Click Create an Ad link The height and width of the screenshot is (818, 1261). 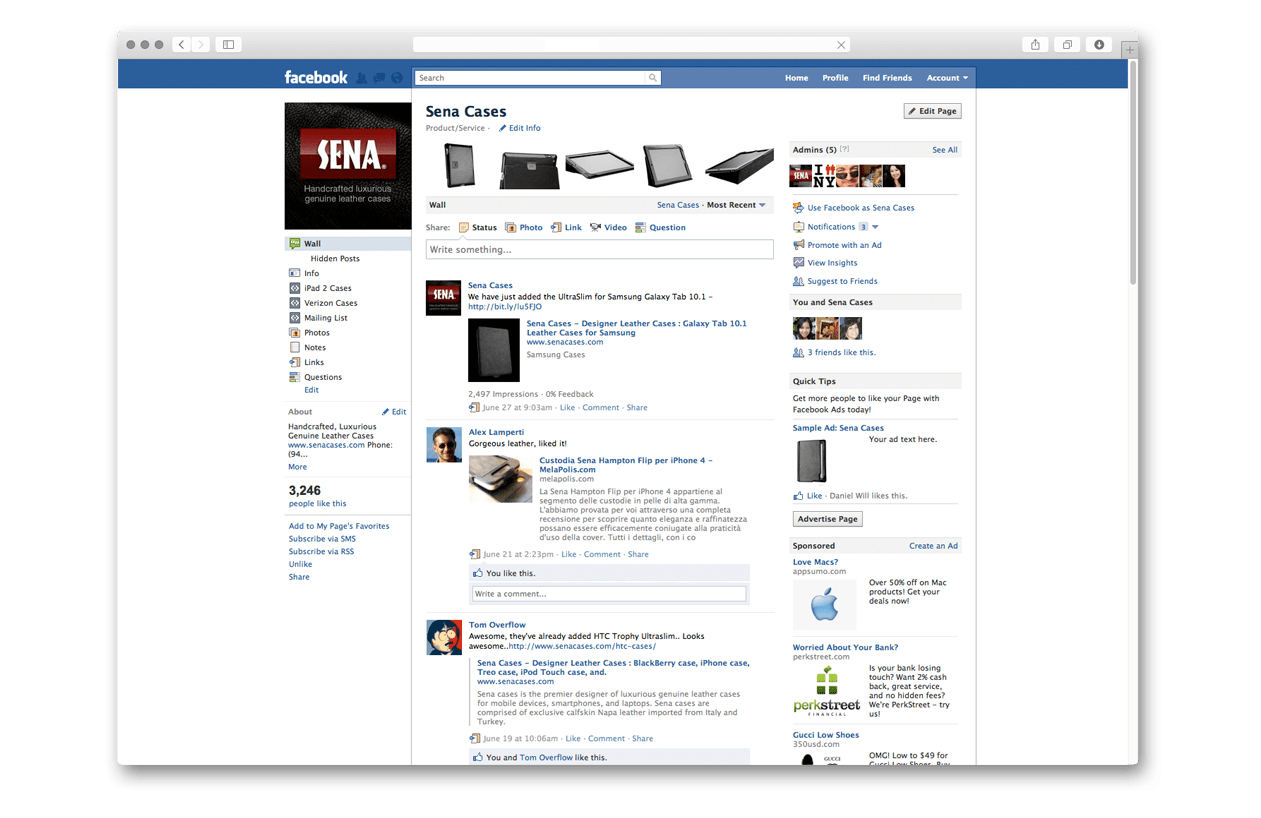(x=933, y=546)
